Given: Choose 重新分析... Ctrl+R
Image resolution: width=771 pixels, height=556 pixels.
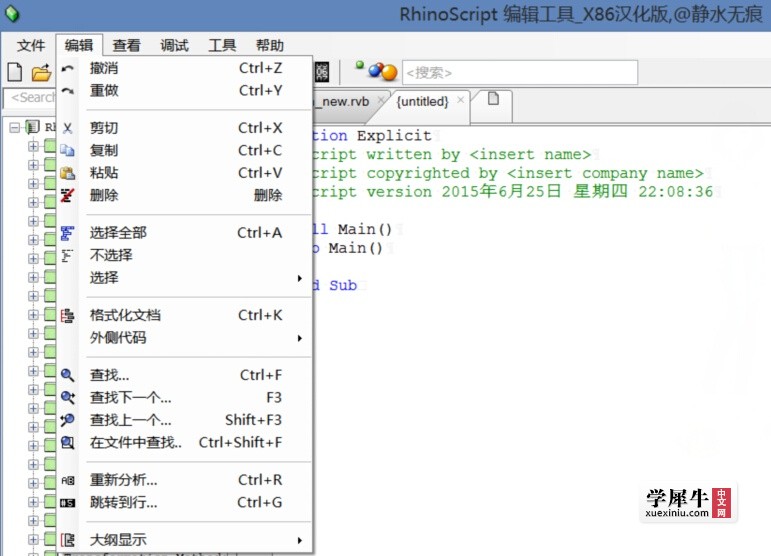Looking at the screenshot, I should coord(185,480).
